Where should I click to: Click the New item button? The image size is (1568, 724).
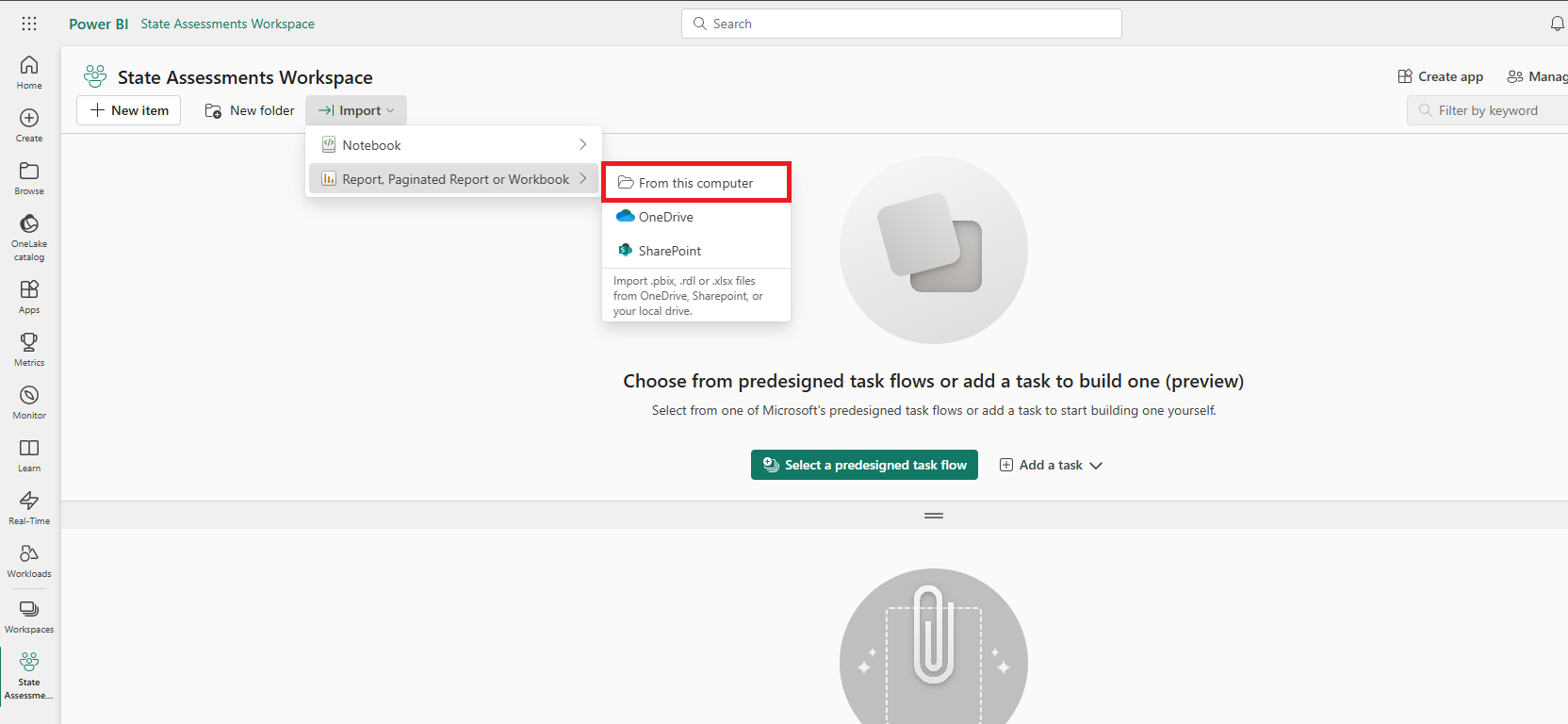[129, 110]
